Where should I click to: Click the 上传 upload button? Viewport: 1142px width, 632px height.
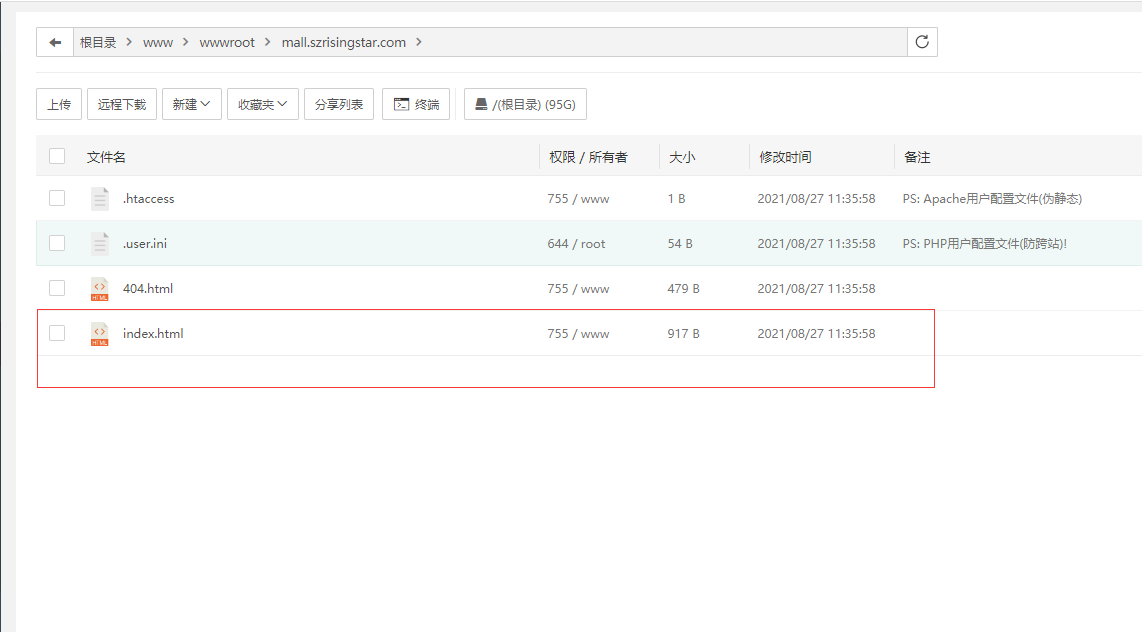[x=59, y=104]
